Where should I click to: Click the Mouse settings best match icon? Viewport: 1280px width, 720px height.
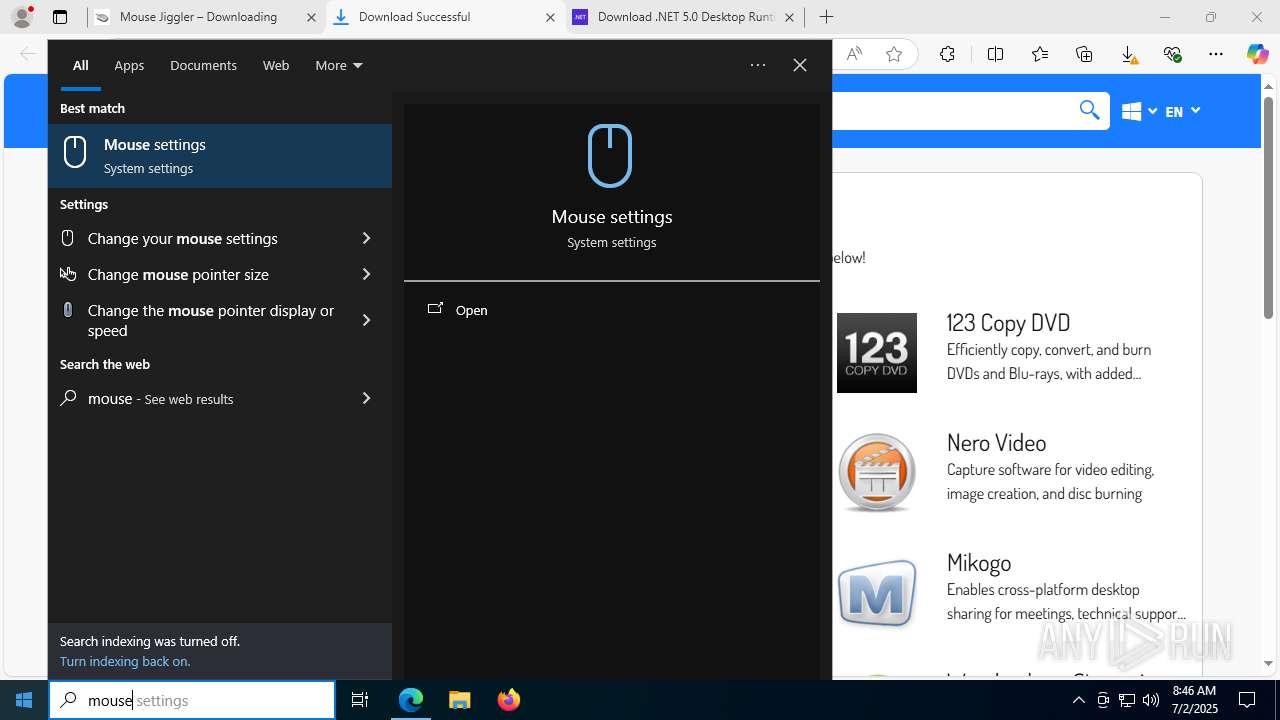coord(75,151)
